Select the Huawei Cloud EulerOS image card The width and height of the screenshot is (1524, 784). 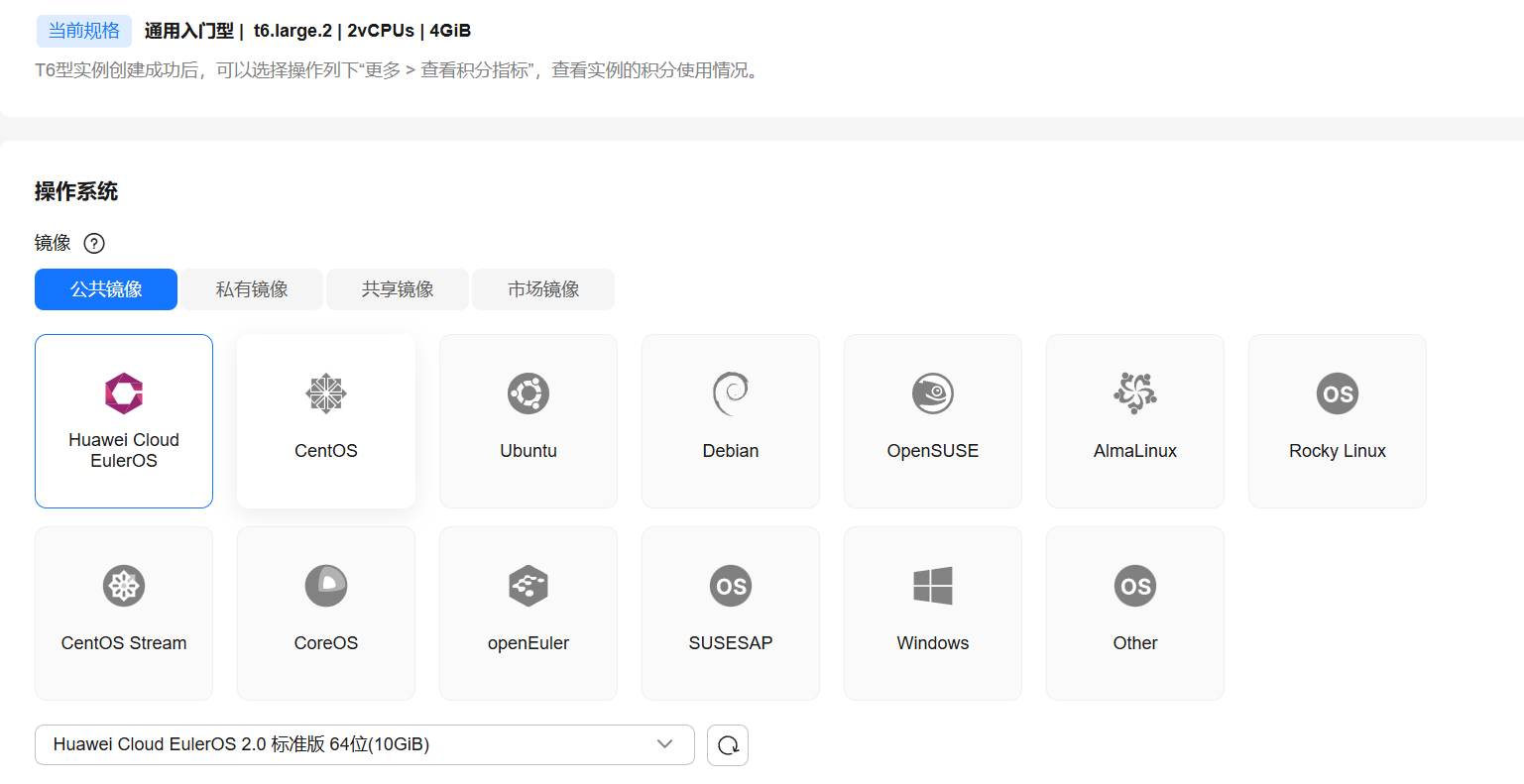pyautogui.click(x=124, y=421)
